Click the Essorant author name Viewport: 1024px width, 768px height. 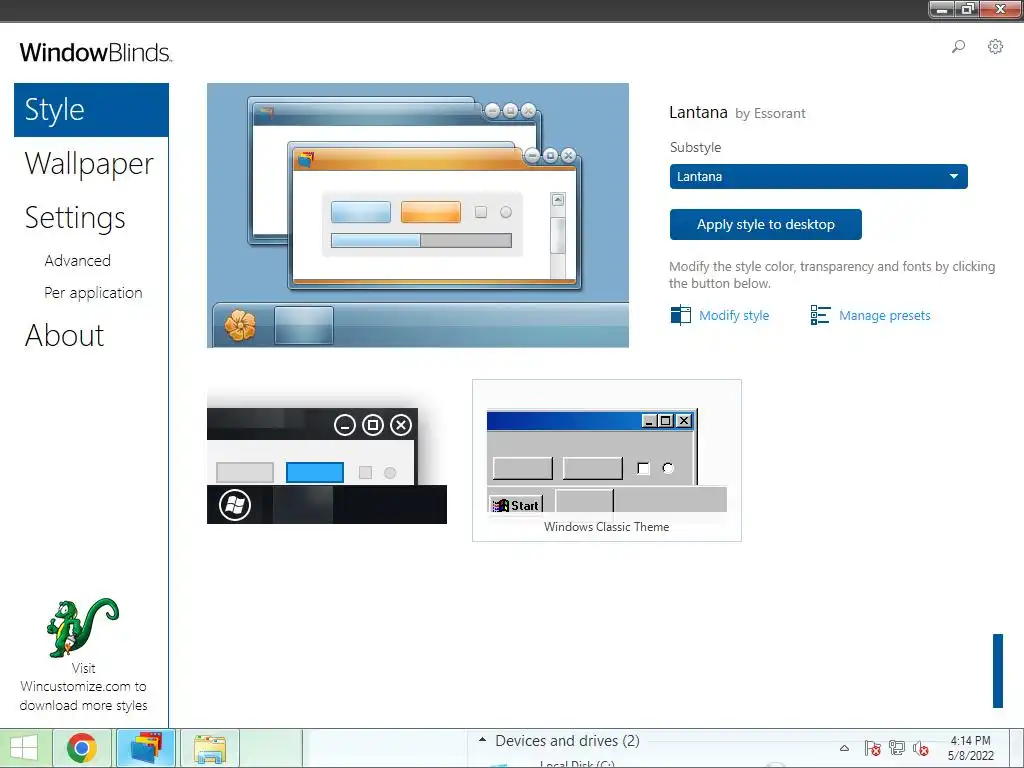(779, 114)
